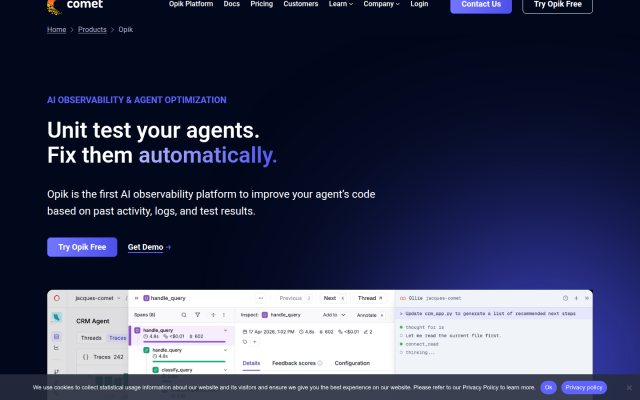640x400 pixels.
Task: Click the filter funnel icon in Spans panel
Action: 198,315
